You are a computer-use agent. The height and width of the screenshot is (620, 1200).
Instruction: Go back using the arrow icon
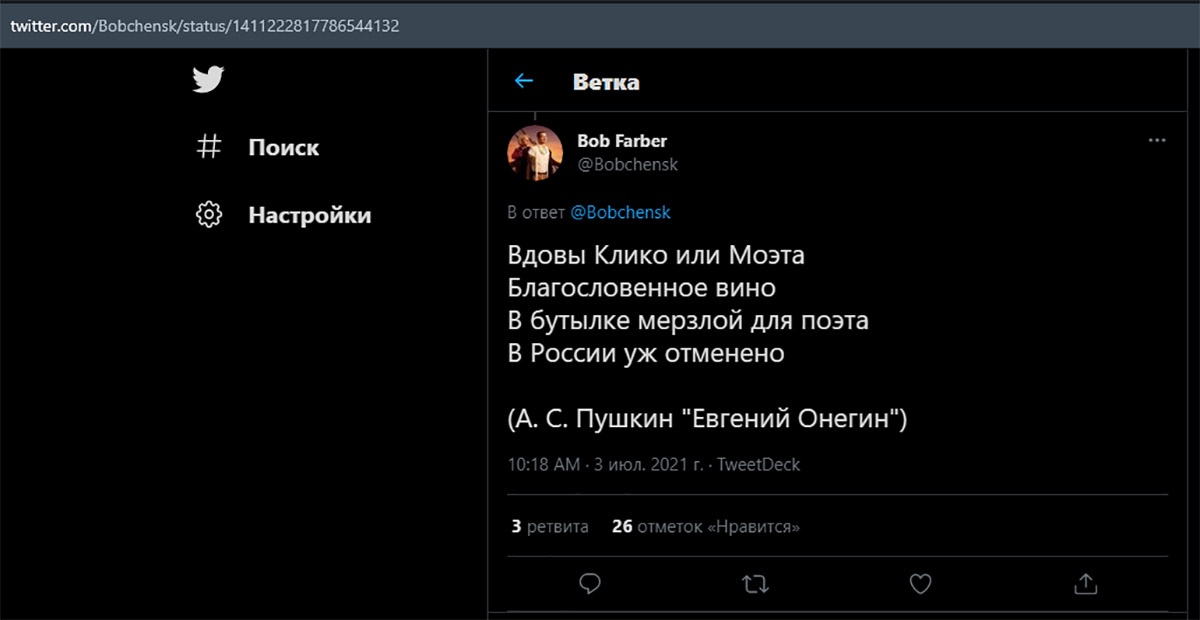524,81
